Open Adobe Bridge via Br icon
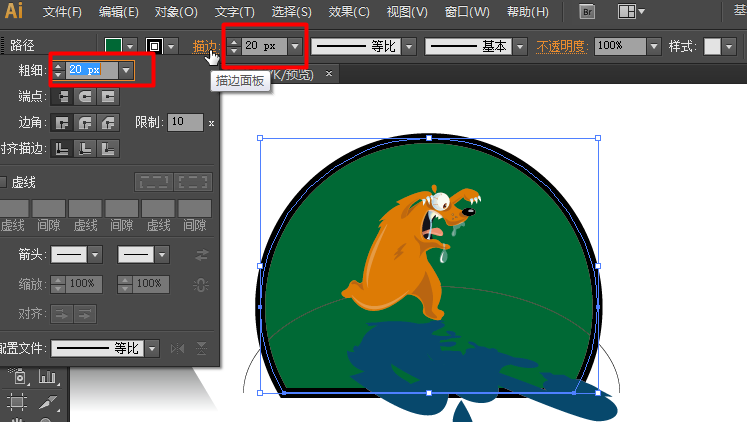Image resolution: width=747 pixels, height=422 pixels. tap(587, 11)
